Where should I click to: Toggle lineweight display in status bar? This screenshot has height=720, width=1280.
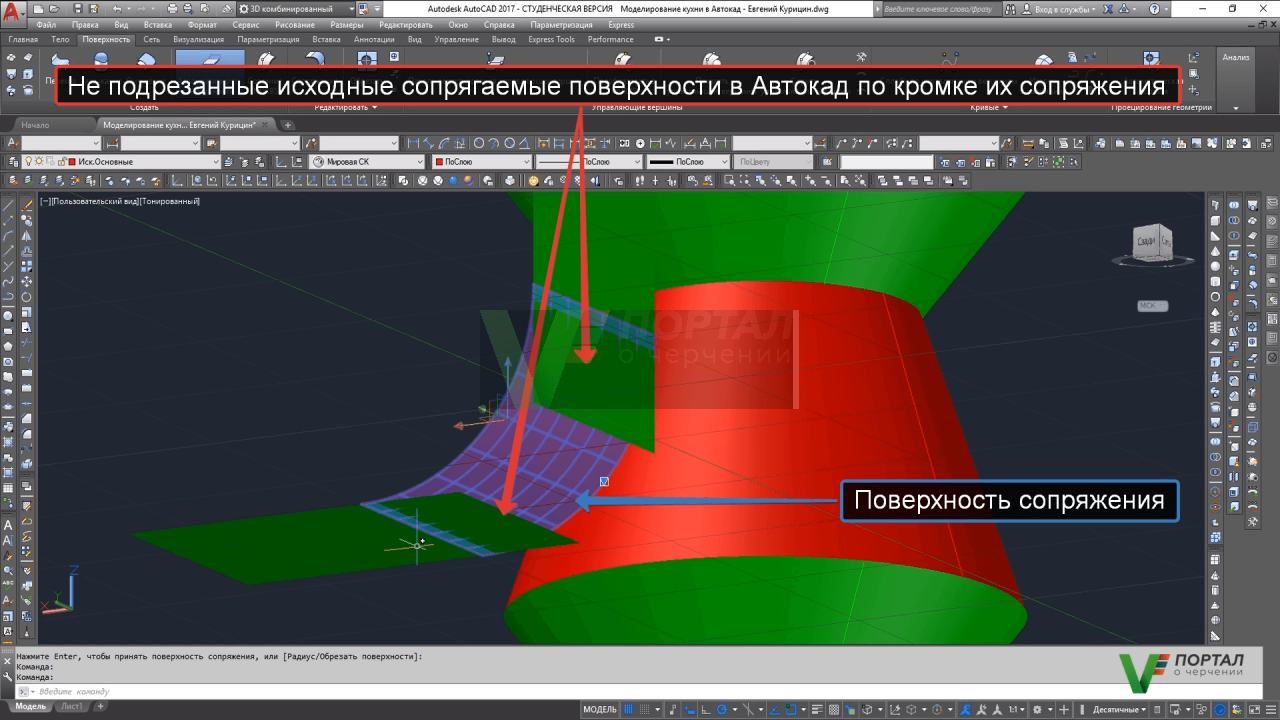[817, 710]
